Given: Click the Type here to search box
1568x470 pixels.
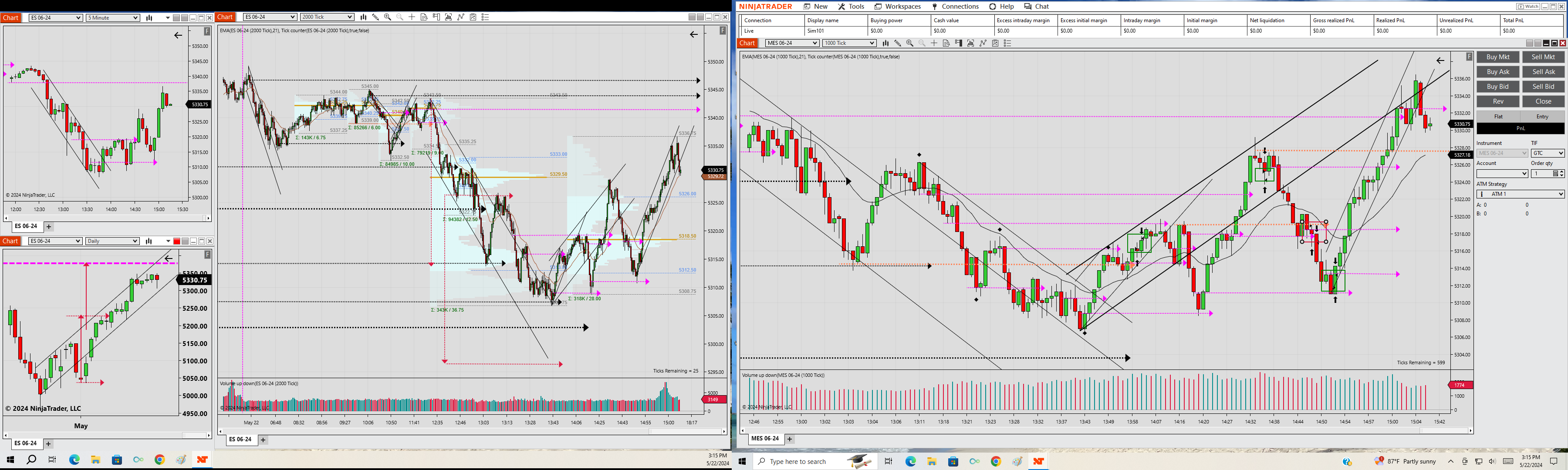Looking at the screenshot, I should click(x=816, y=461).
